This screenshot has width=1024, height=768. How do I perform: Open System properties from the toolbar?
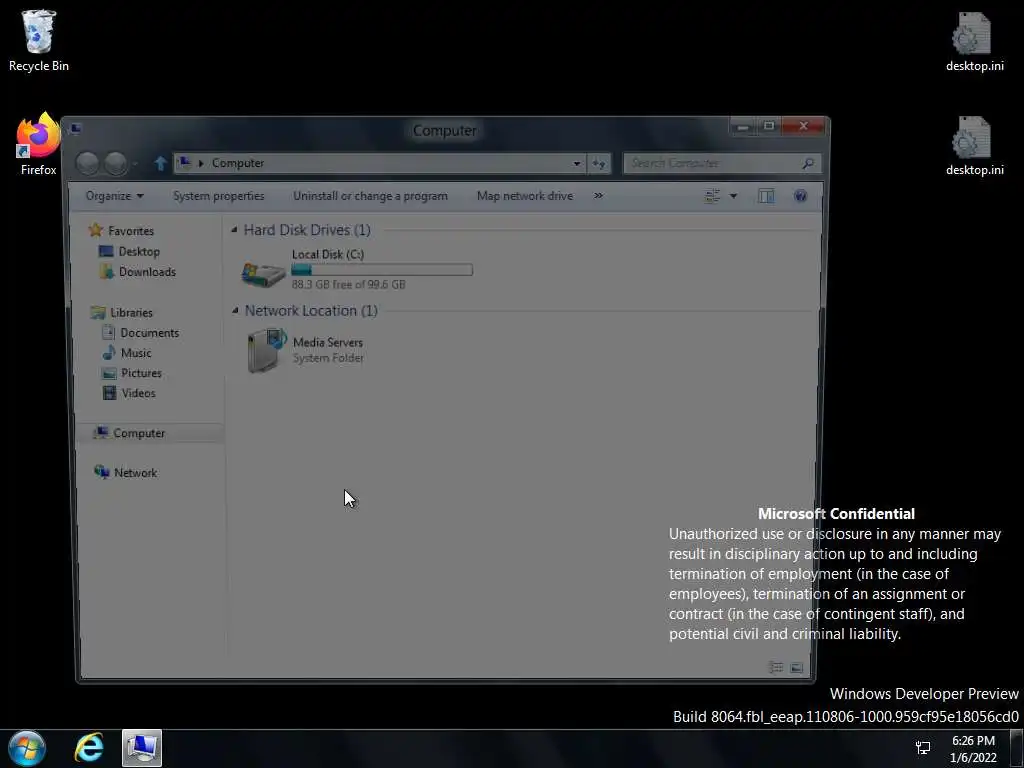tap(219, 196)
